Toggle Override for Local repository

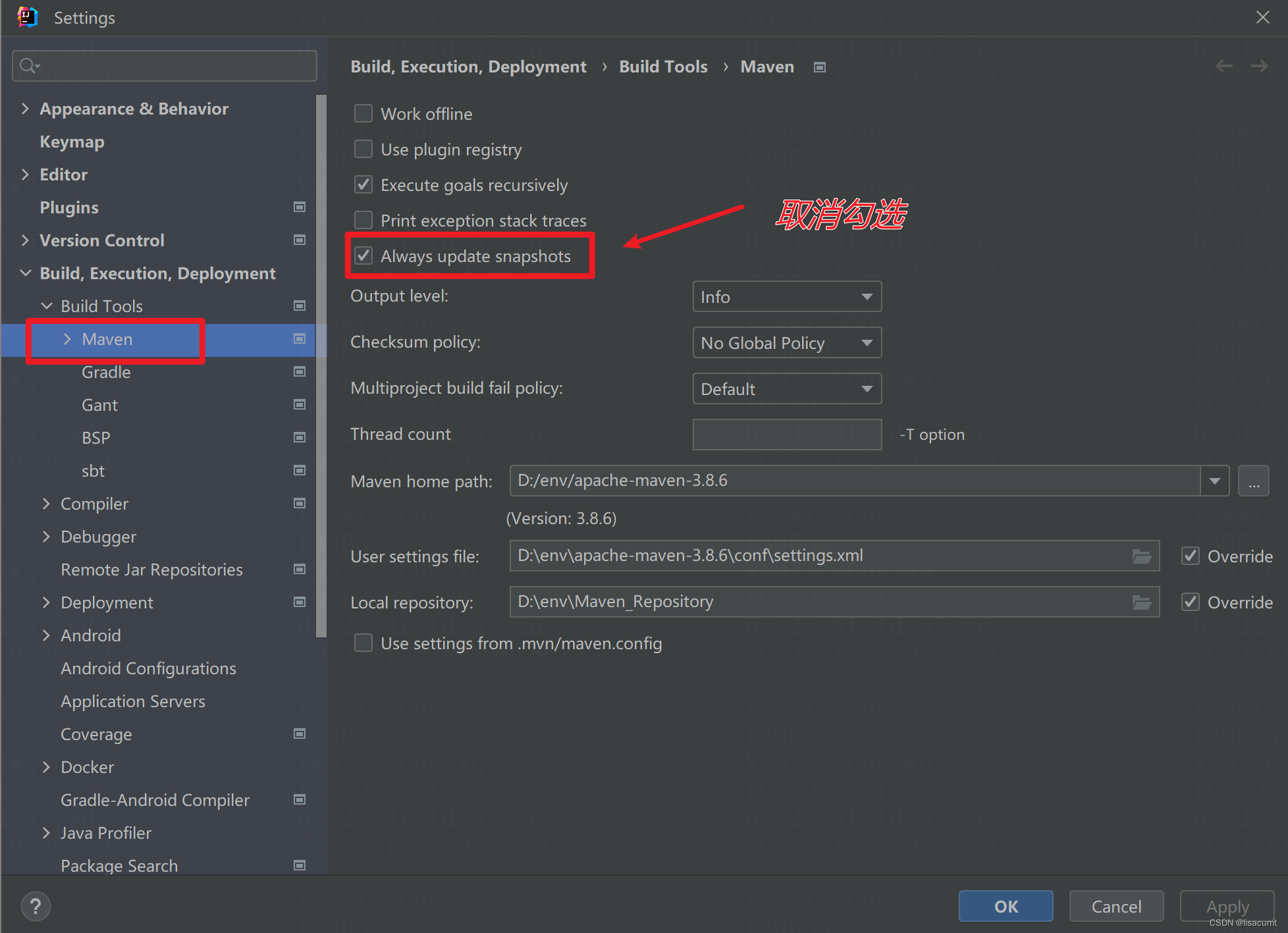pyautogui.click(x=1191, y=602)
